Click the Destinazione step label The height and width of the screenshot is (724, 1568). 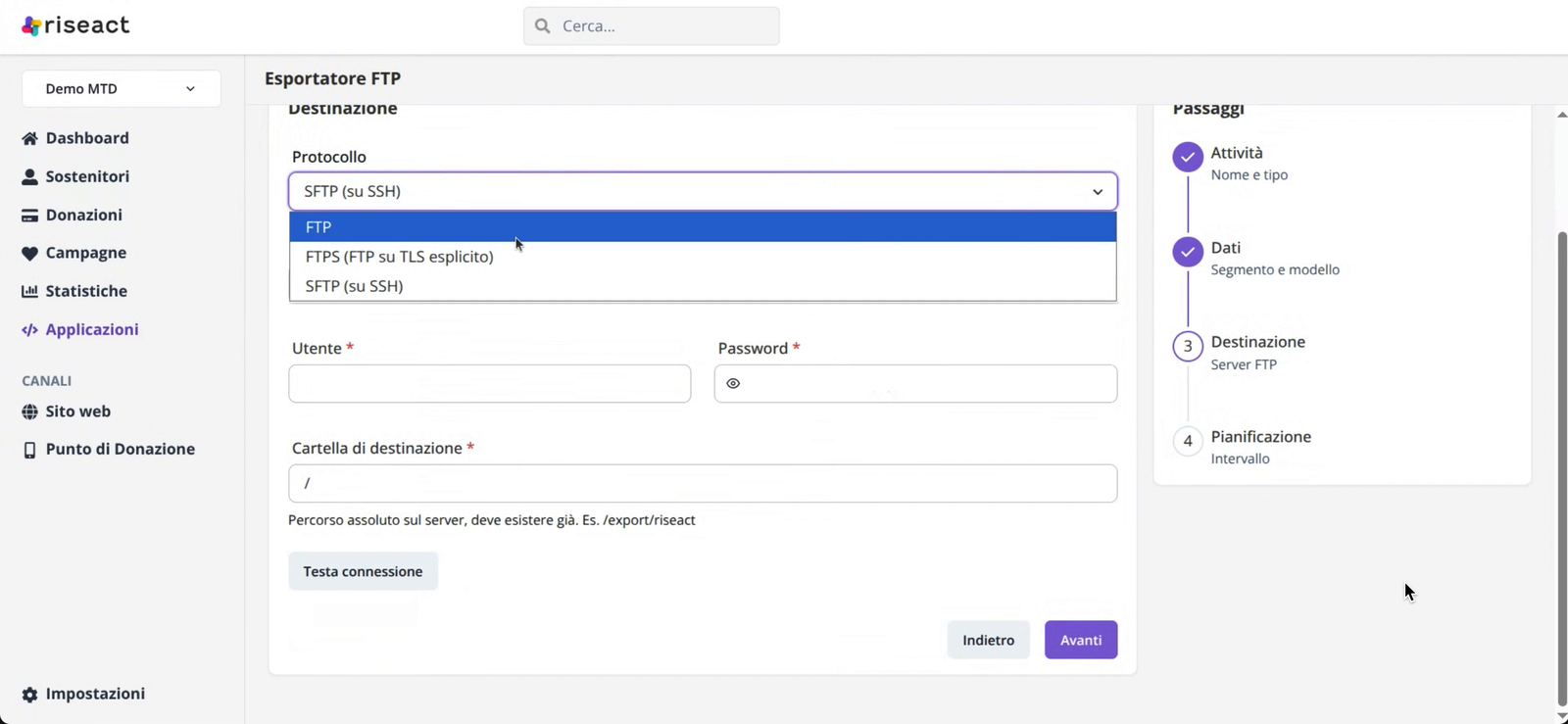(1258, 342)
